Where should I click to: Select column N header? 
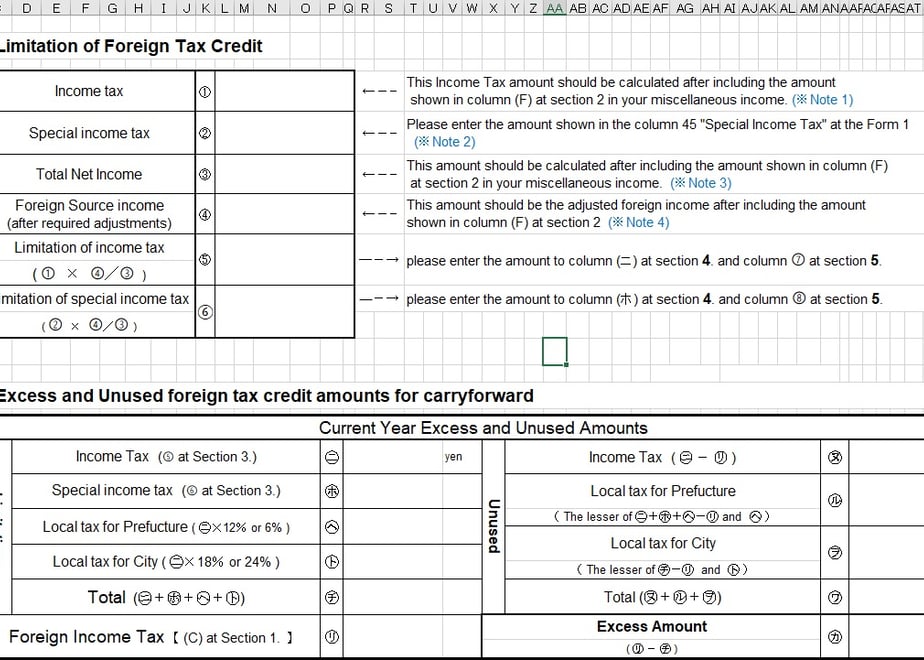(272, 8)
